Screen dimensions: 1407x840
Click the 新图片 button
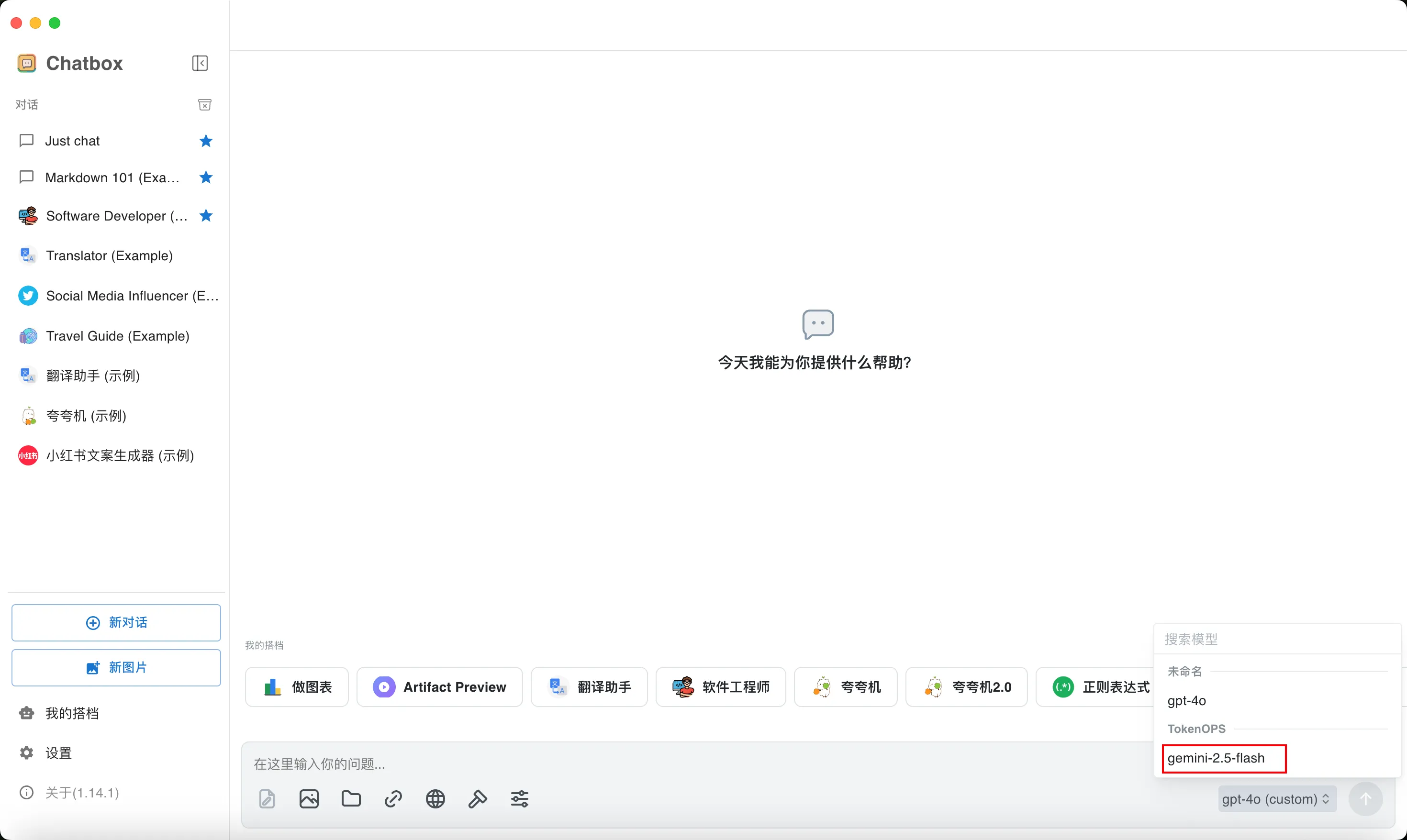[116, 668]
